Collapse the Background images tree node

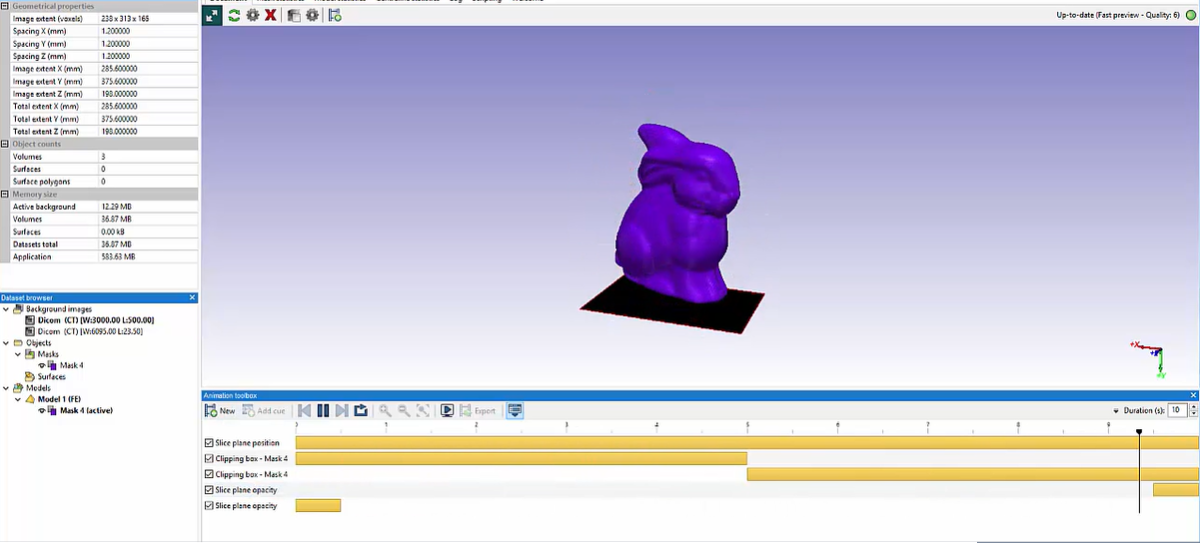(5, 309)
